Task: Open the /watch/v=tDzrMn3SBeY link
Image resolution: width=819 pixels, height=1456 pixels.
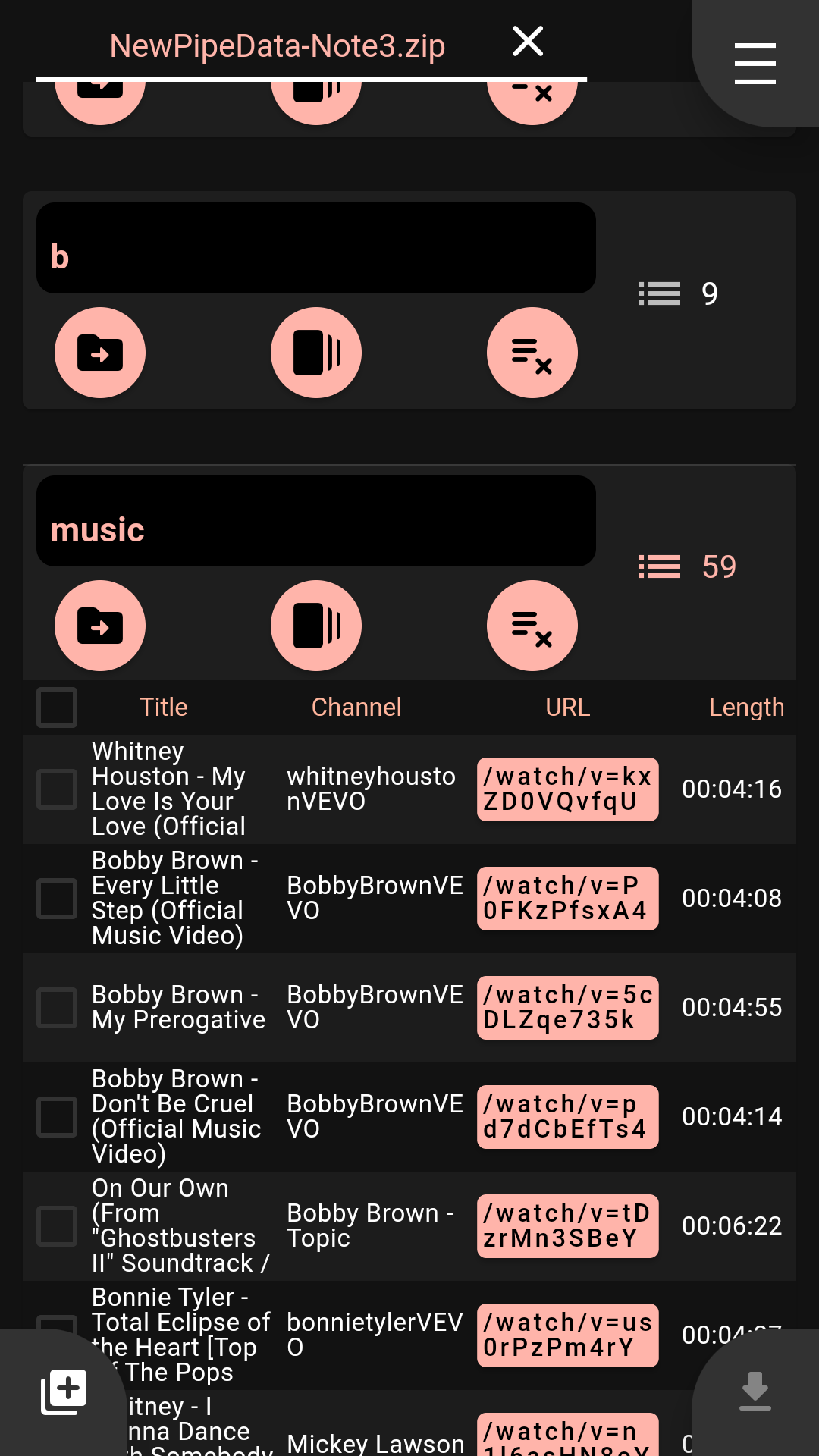Action: 567,1226
